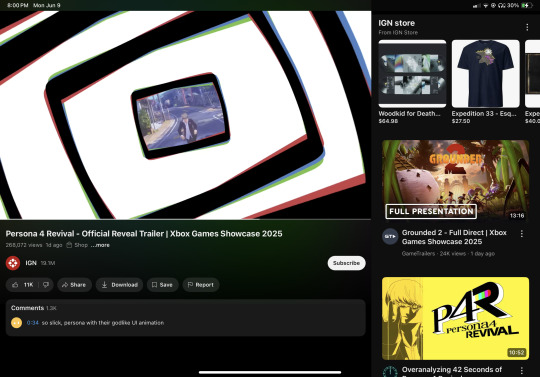The width and height of the screenshot is (540, 377).
Task: Click the From IGN Store subtitle
Action: pos(398,32)
